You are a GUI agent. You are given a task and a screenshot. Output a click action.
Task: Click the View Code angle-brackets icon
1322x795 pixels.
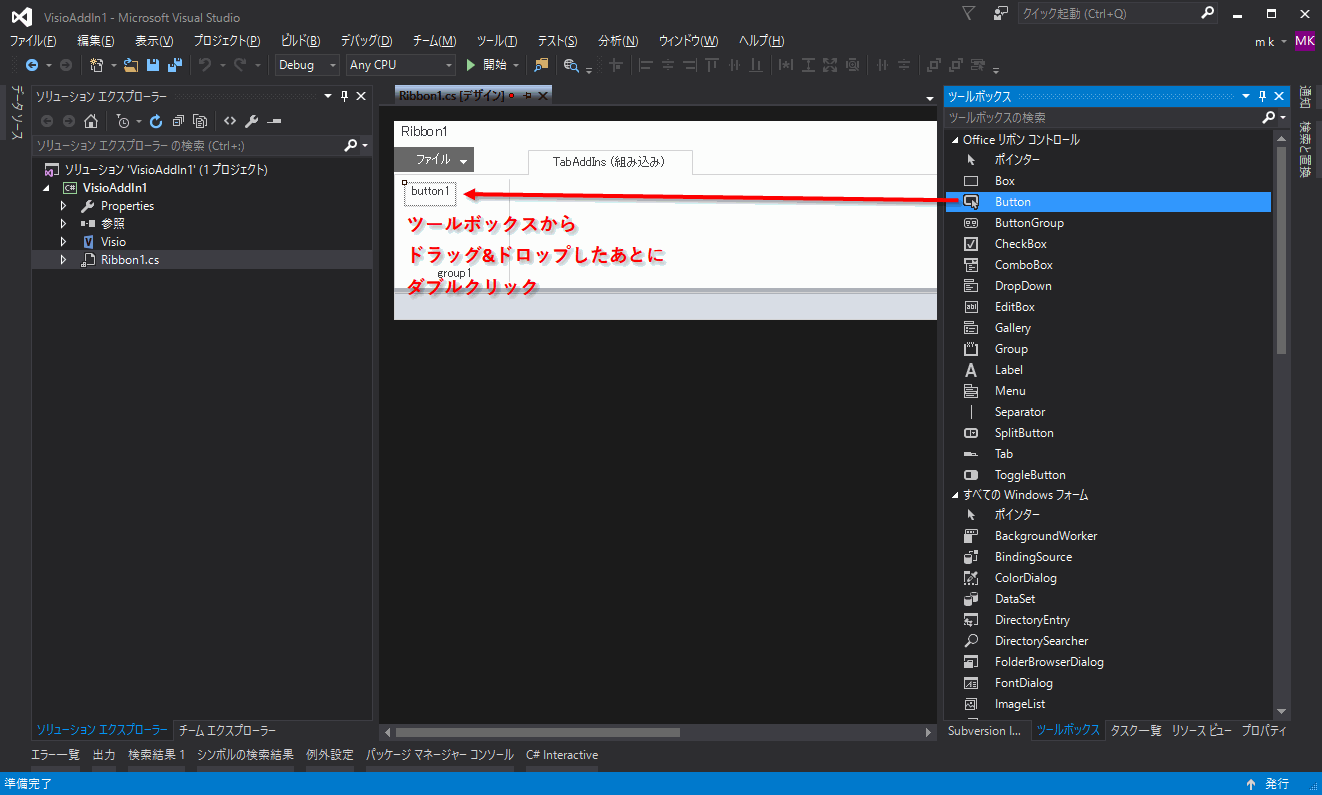point(230,121)
